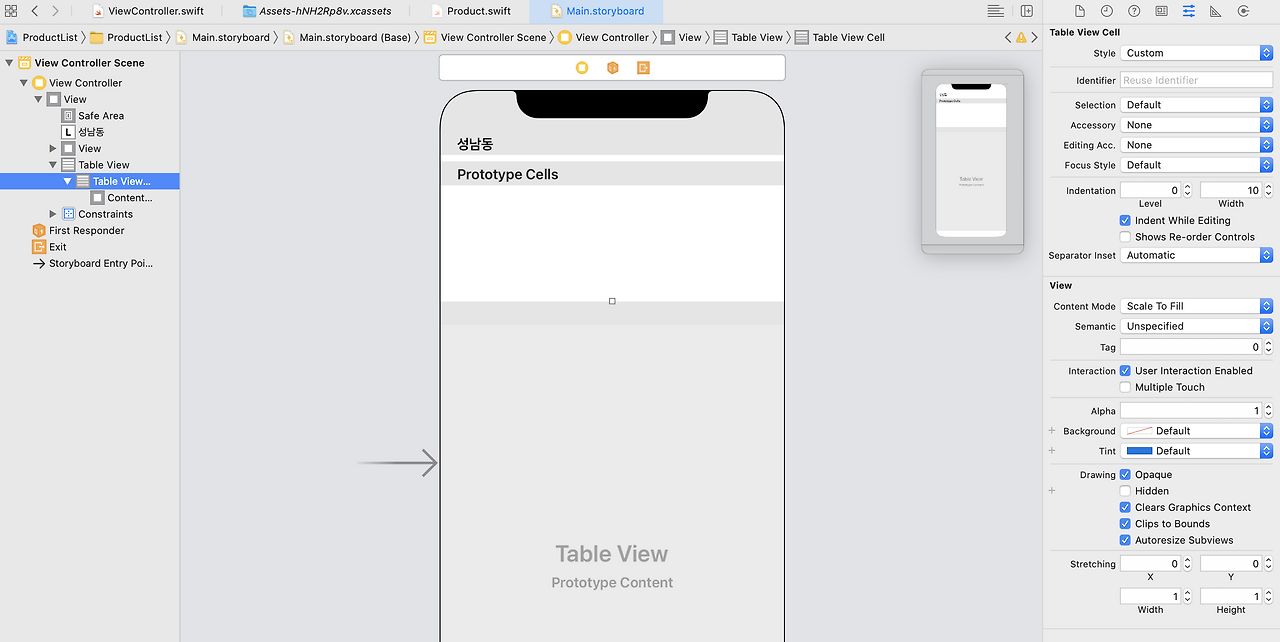Show the Size inspector

(x=1216, y=11)
